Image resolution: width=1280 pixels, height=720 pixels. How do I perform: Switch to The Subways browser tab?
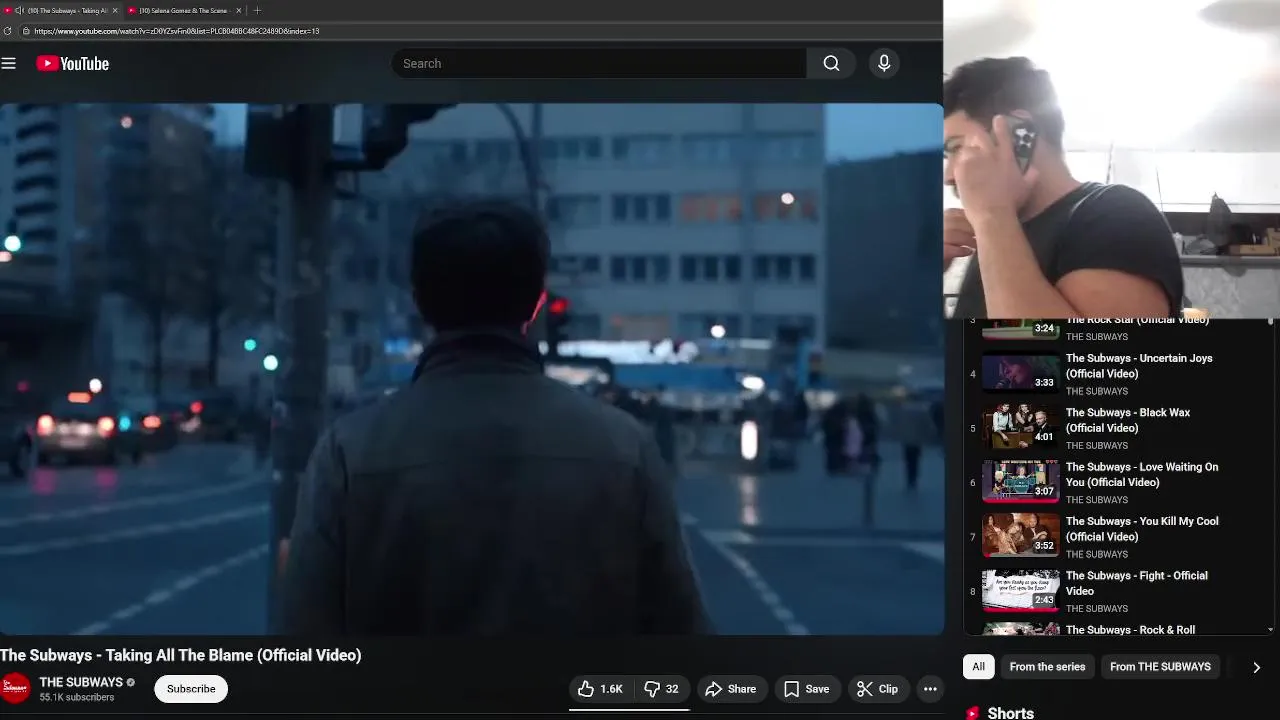[60, 10]
